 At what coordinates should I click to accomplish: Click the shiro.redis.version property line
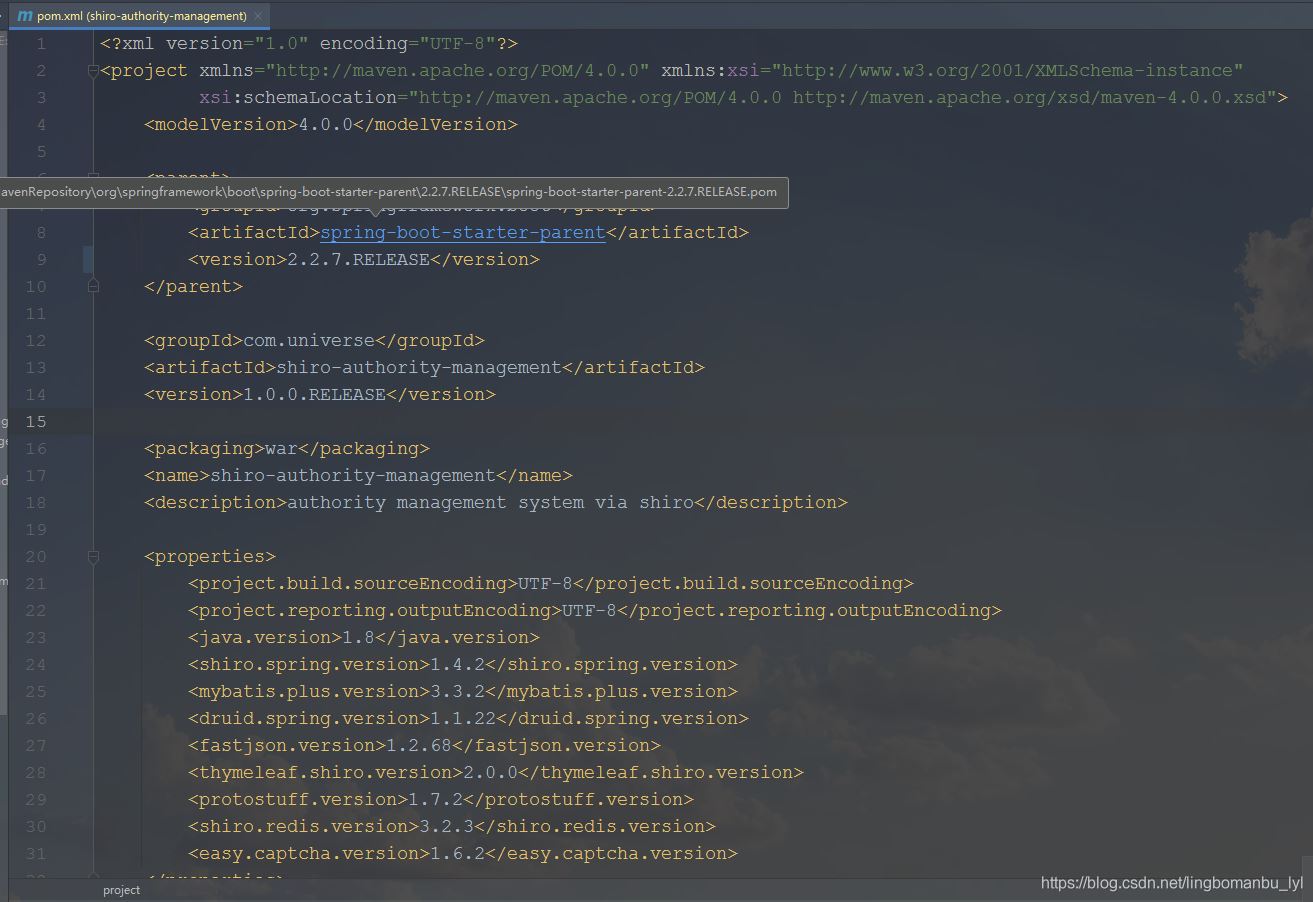[x=443, y=826]
